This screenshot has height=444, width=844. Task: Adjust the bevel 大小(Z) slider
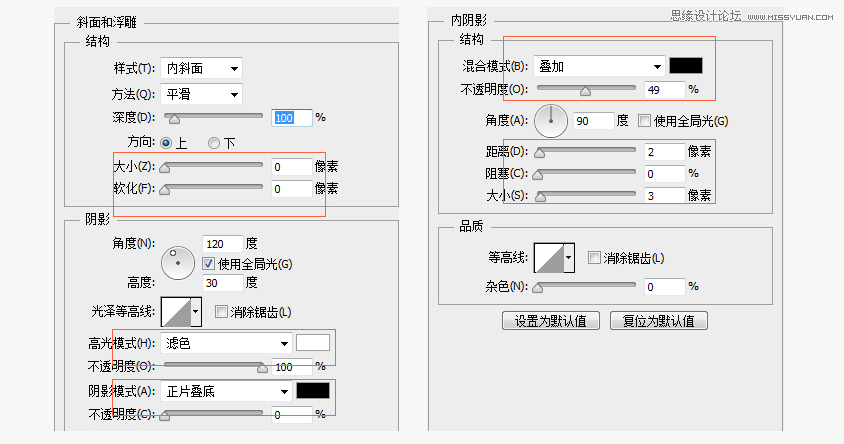click(x=213, y=167)
